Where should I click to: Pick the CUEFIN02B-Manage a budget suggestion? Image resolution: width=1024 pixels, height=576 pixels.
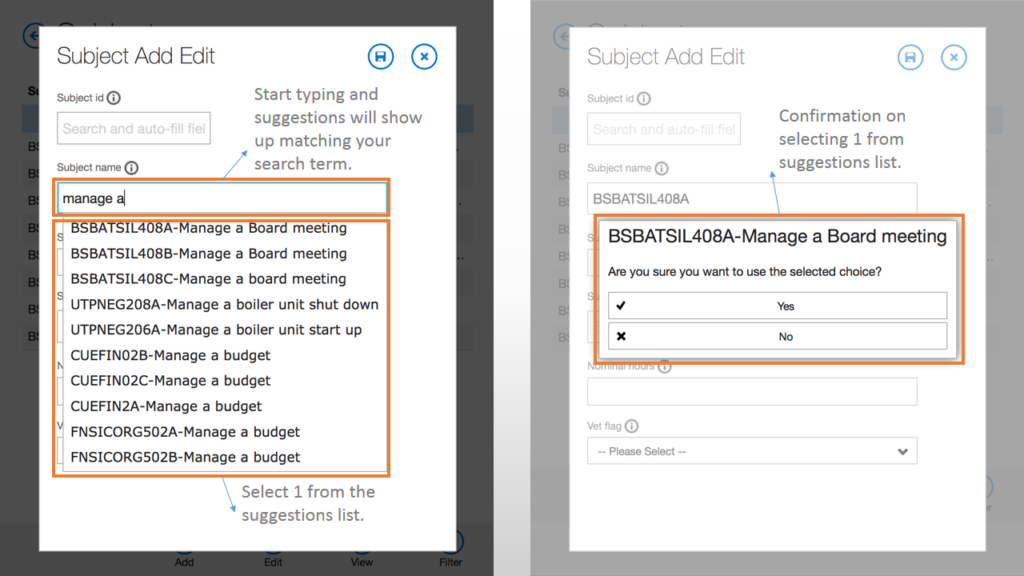pyautogui.click(x=170, y=355)
